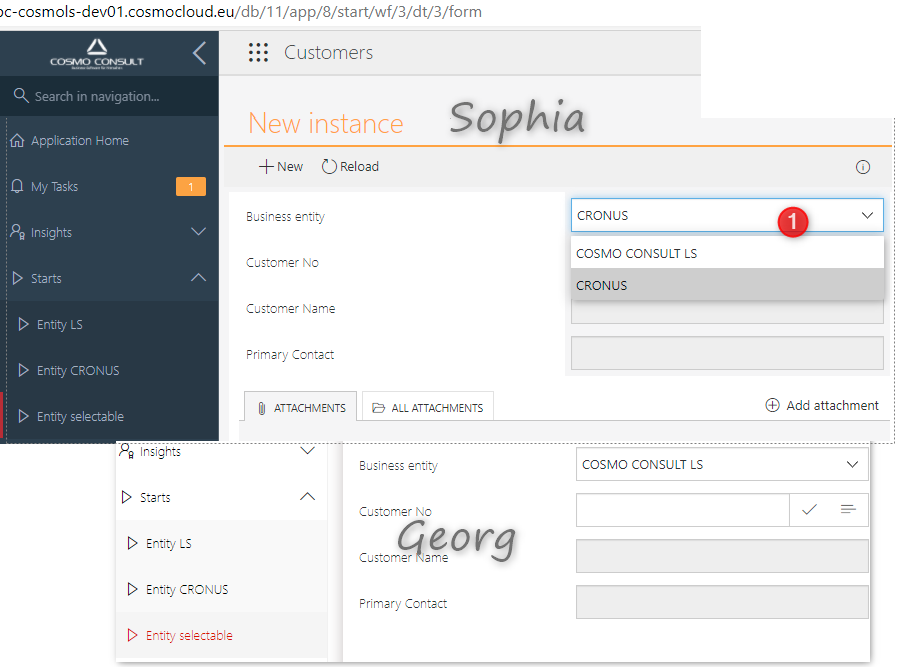The height and width of the screenshot is (667, 897).
Task: Click the Customer No label in Sophia's form
Action: coord(282,263)
